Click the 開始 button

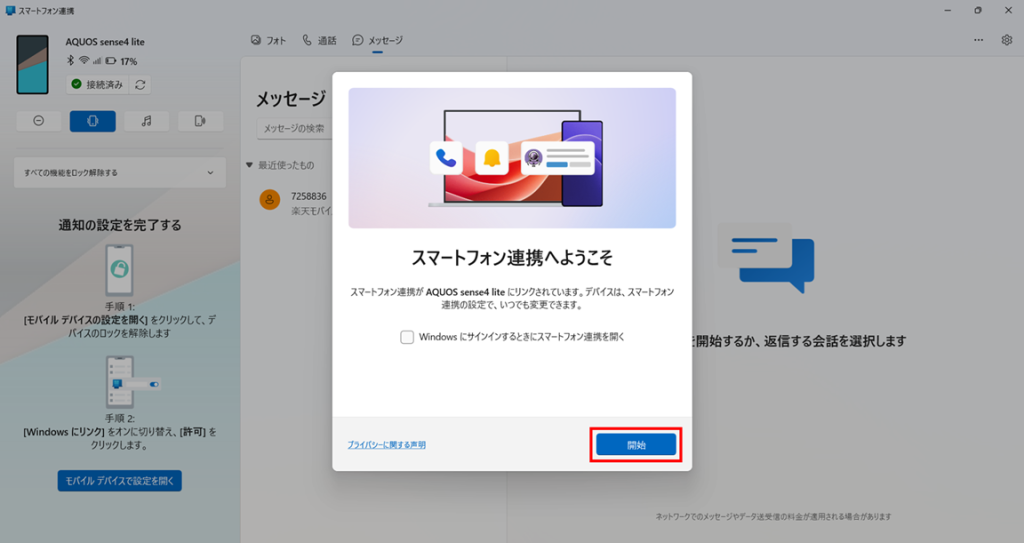click(x=636, y=445)
